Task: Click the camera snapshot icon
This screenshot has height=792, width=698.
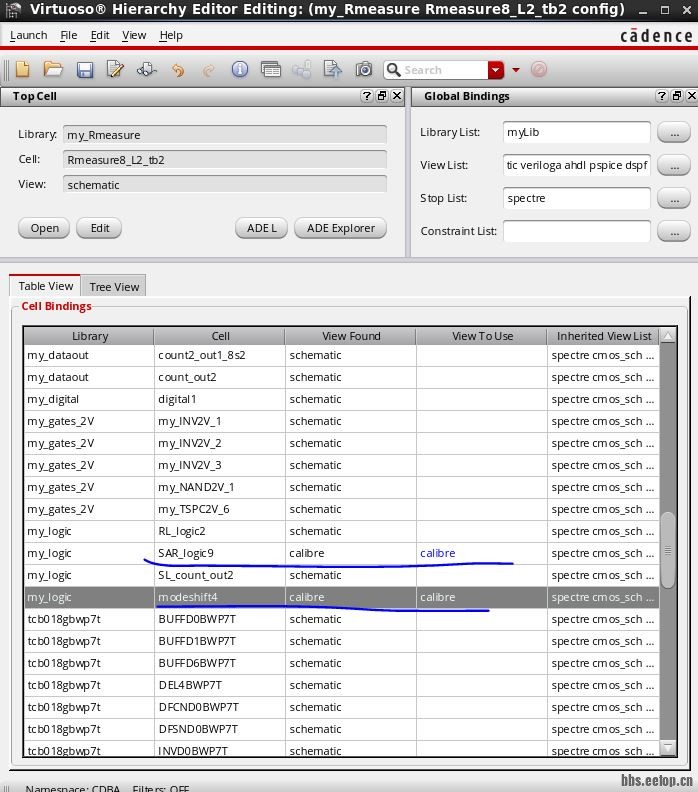Action: (364, 69)
